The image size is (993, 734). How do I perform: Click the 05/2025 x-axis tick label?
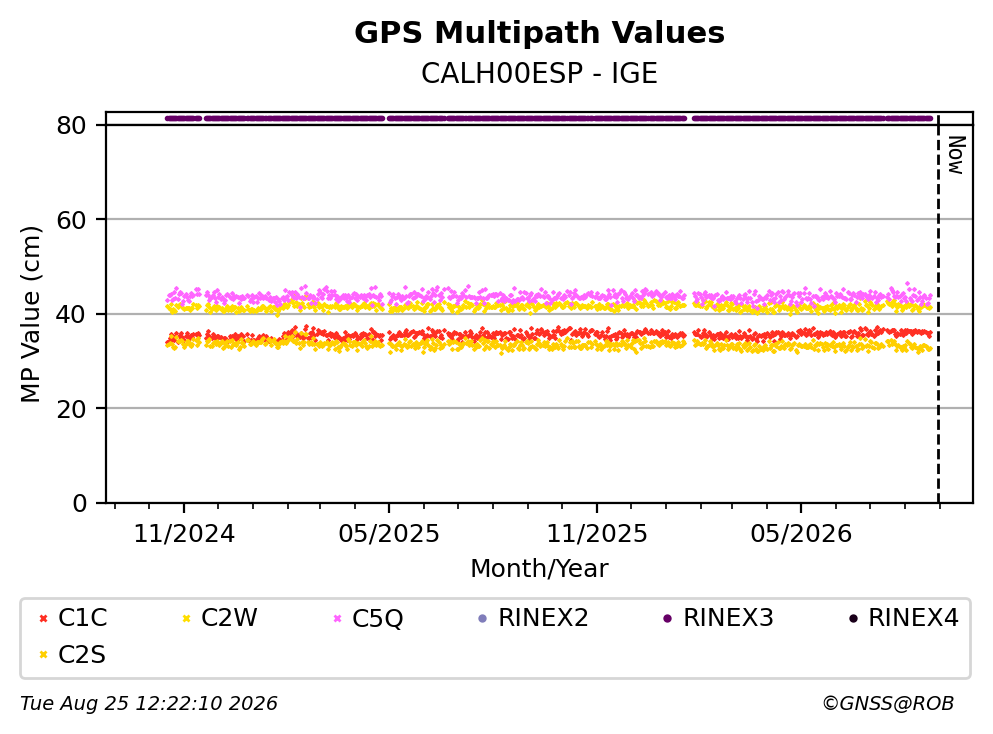tap(389, 534)
